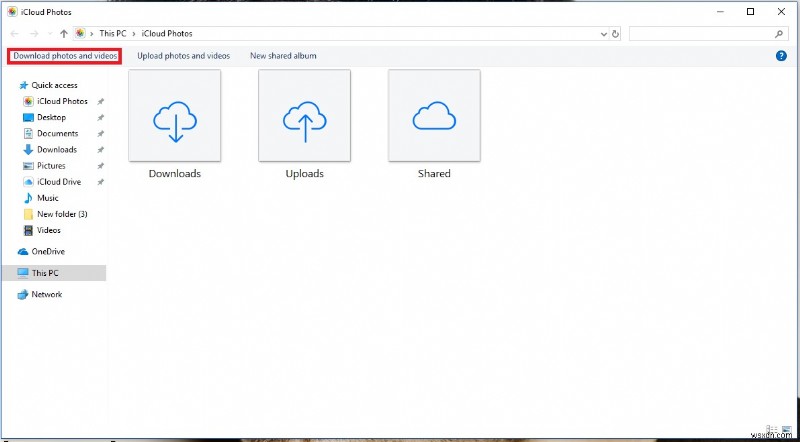The width and height of the screenshot is (800, 442).
Task: Open the blue help question mark icon
Action: (x=781, y=56)
